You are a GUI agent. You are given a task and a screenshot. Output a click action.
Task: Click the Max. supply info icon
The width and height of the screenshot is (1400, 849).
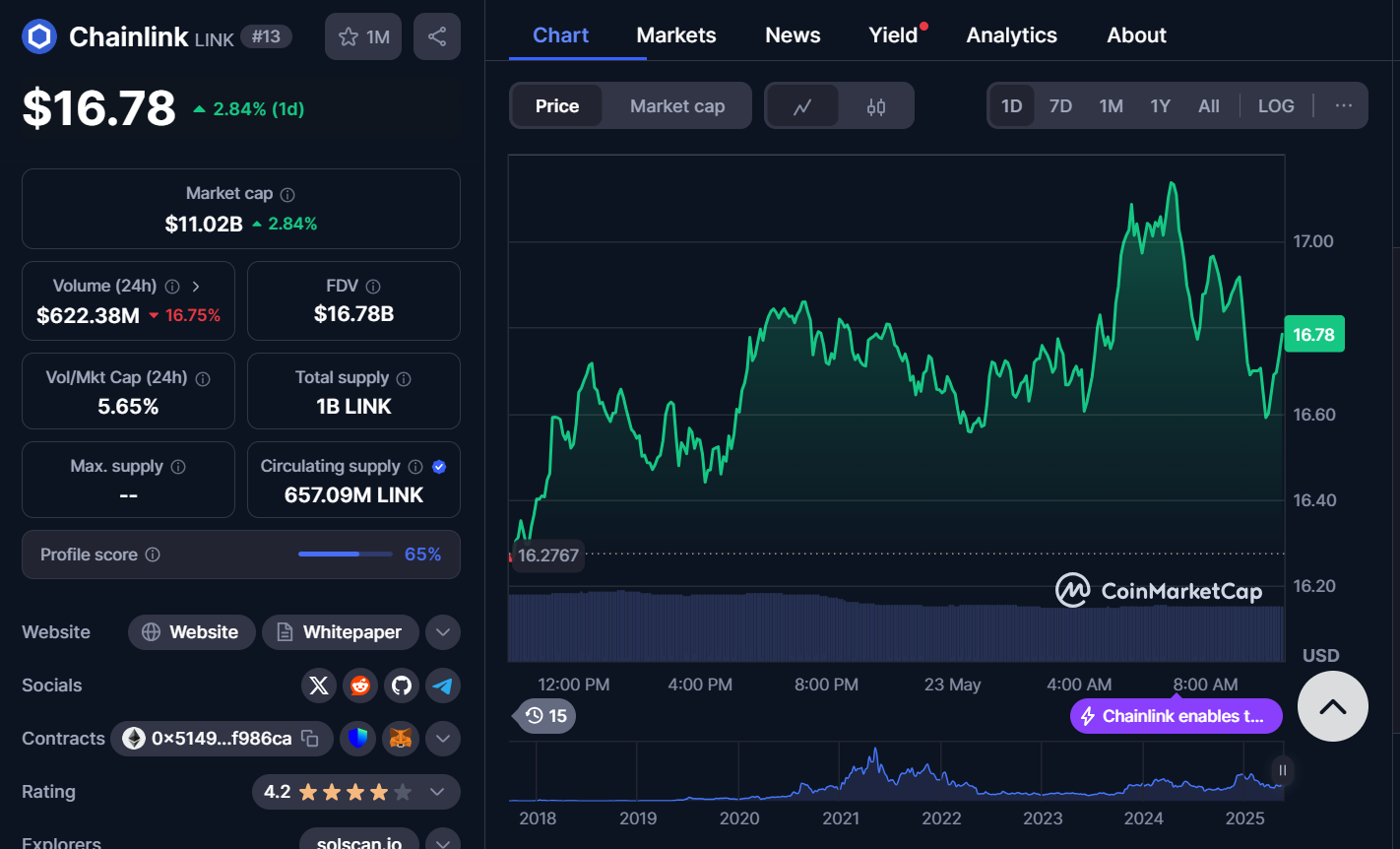tap(178, 467)
